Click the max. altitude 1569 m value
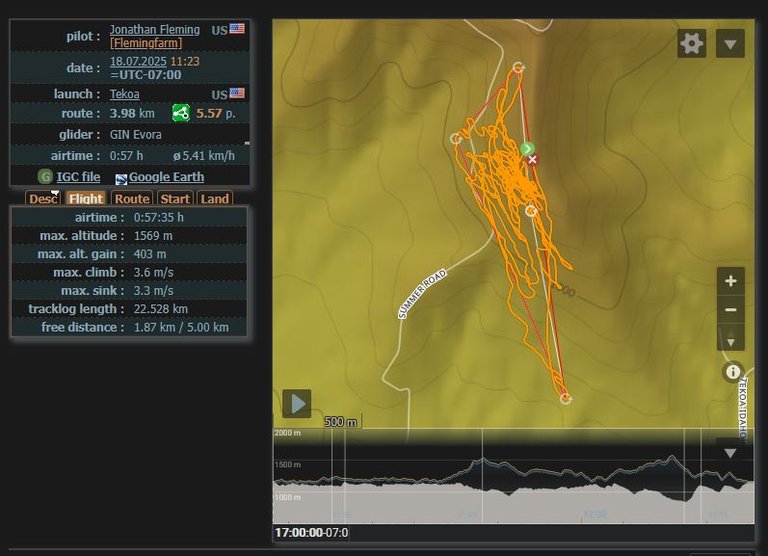Image resolution: width=768 pixels, height=556 pixels. [153, 236]
